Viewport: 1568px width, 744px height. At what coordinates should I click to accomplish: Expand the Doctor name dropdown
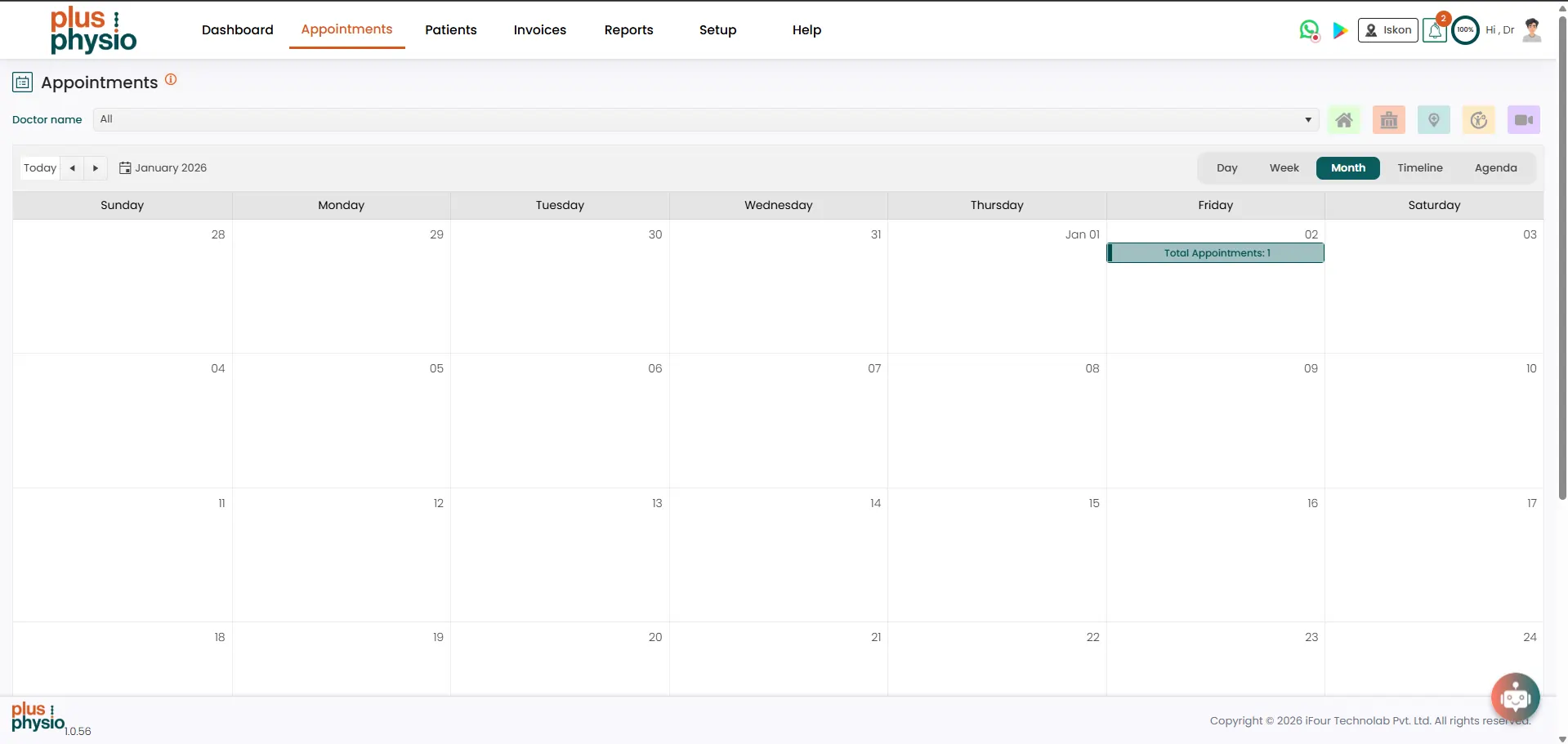coord(705,119)
